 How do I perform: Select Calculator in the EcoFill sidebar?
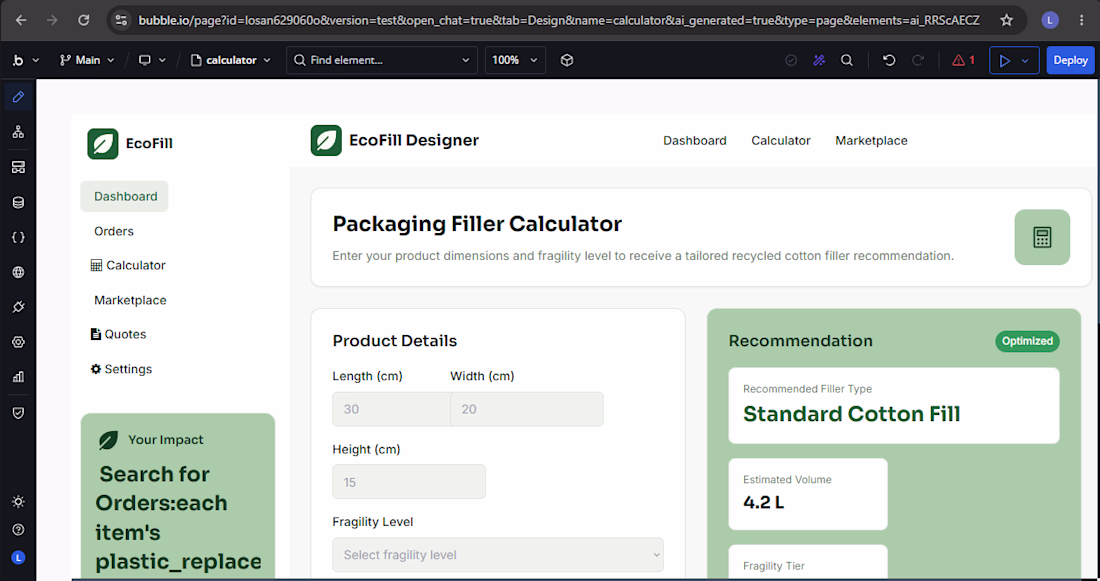click(x=128, y=265)
